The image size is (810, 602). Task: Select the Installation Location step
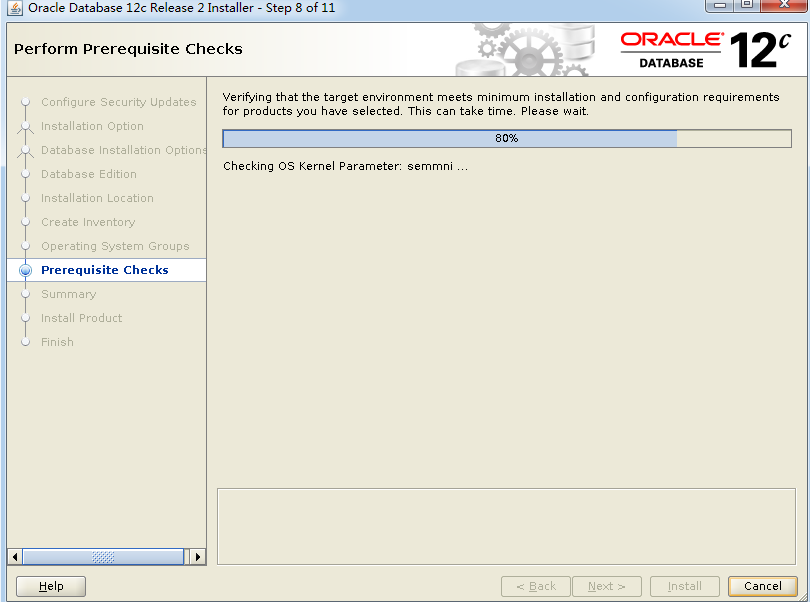pyautogui.click(x=97, y=198)
